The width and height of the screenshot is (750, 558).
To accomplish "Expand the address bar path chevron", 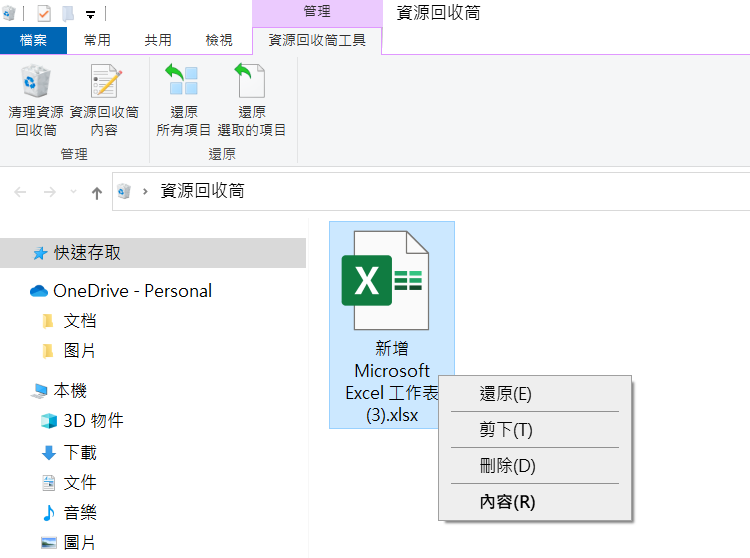I will [145, 192].
